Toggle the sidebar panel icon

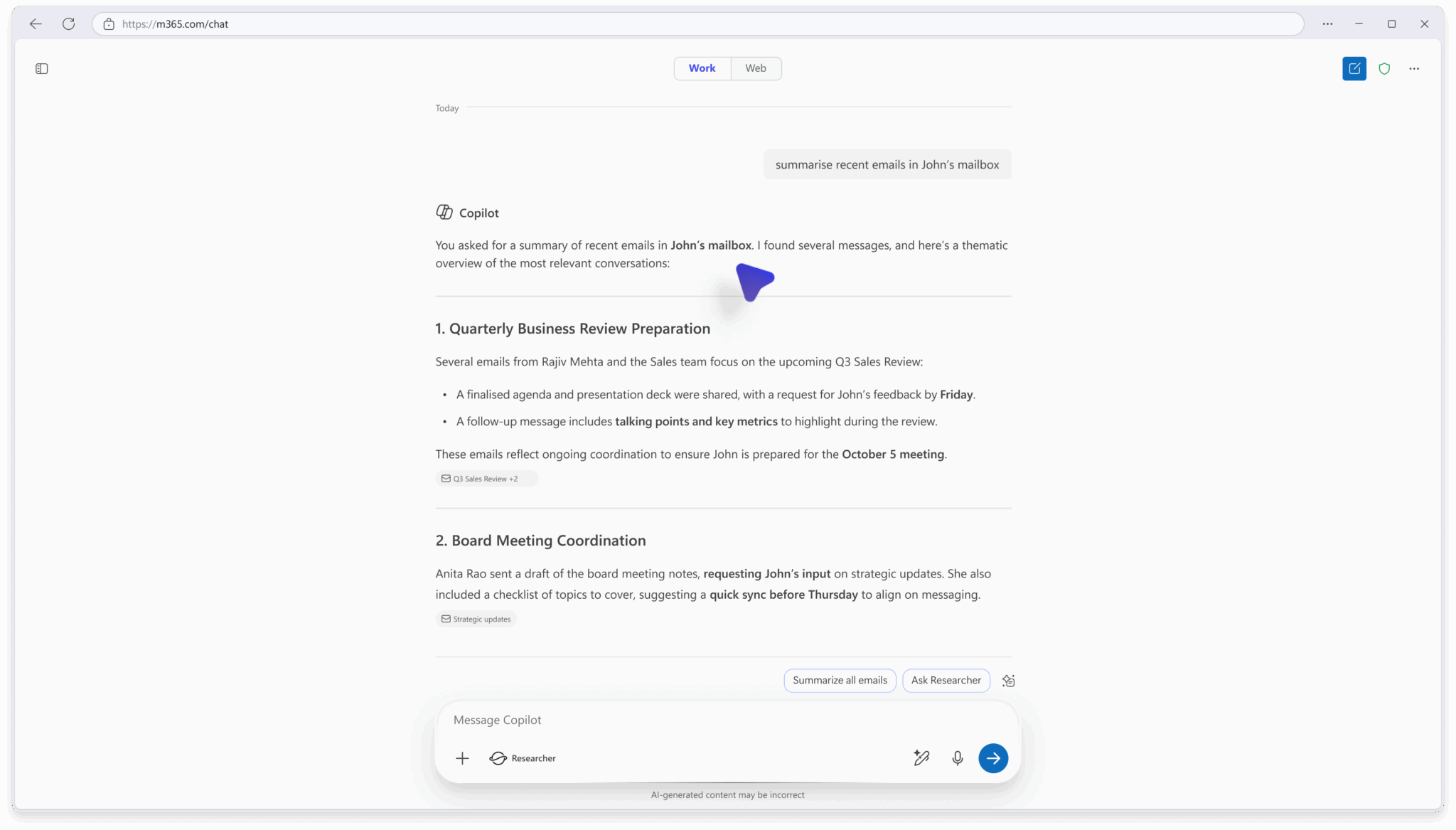41,69
